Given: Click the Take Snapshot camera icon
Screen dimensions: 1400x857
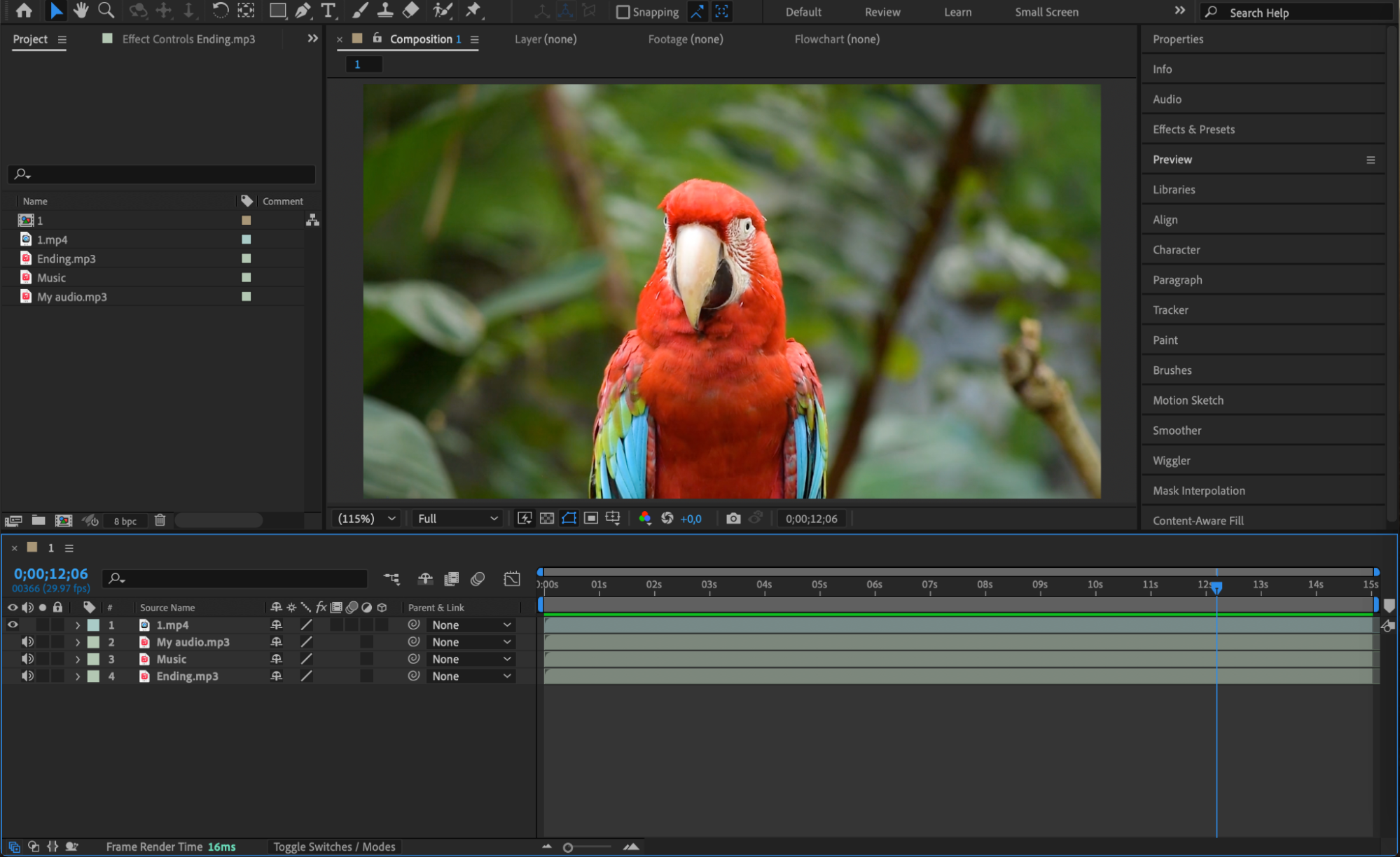Looking at the screenshot, I should pyautogui.click(x=733, y=519).
